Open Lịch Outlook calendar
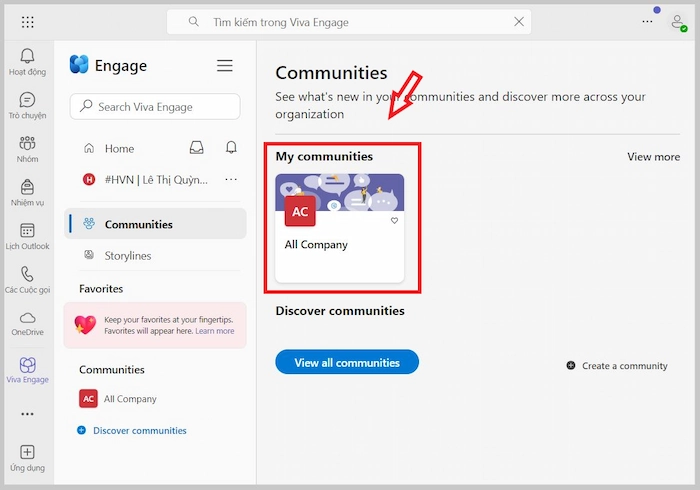This screenshot has height=490, width=700. point(27,237)
